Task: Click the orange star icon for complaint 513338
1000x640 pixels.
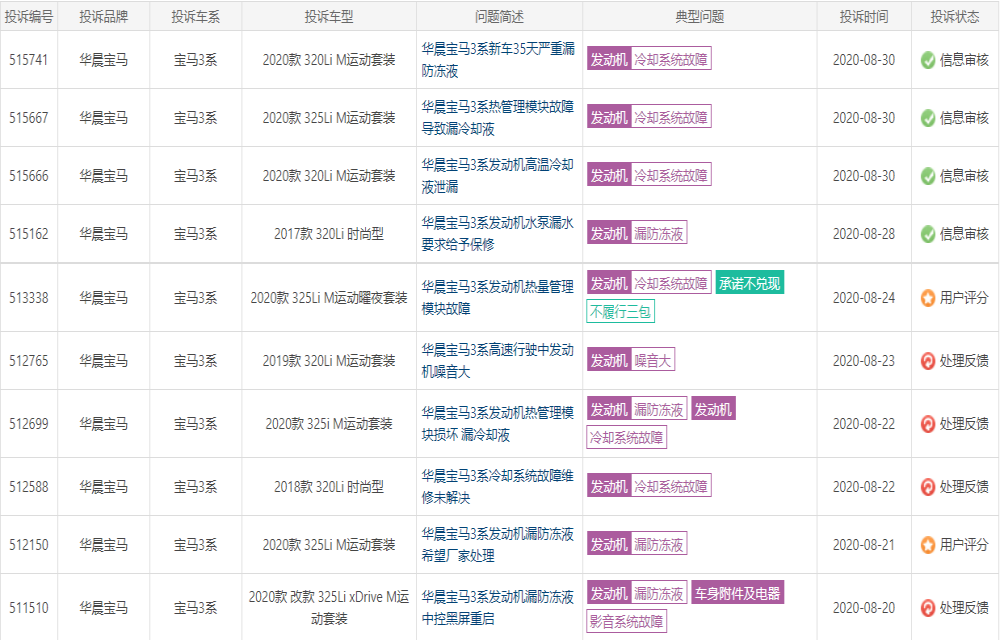Action: click(928, 298)
